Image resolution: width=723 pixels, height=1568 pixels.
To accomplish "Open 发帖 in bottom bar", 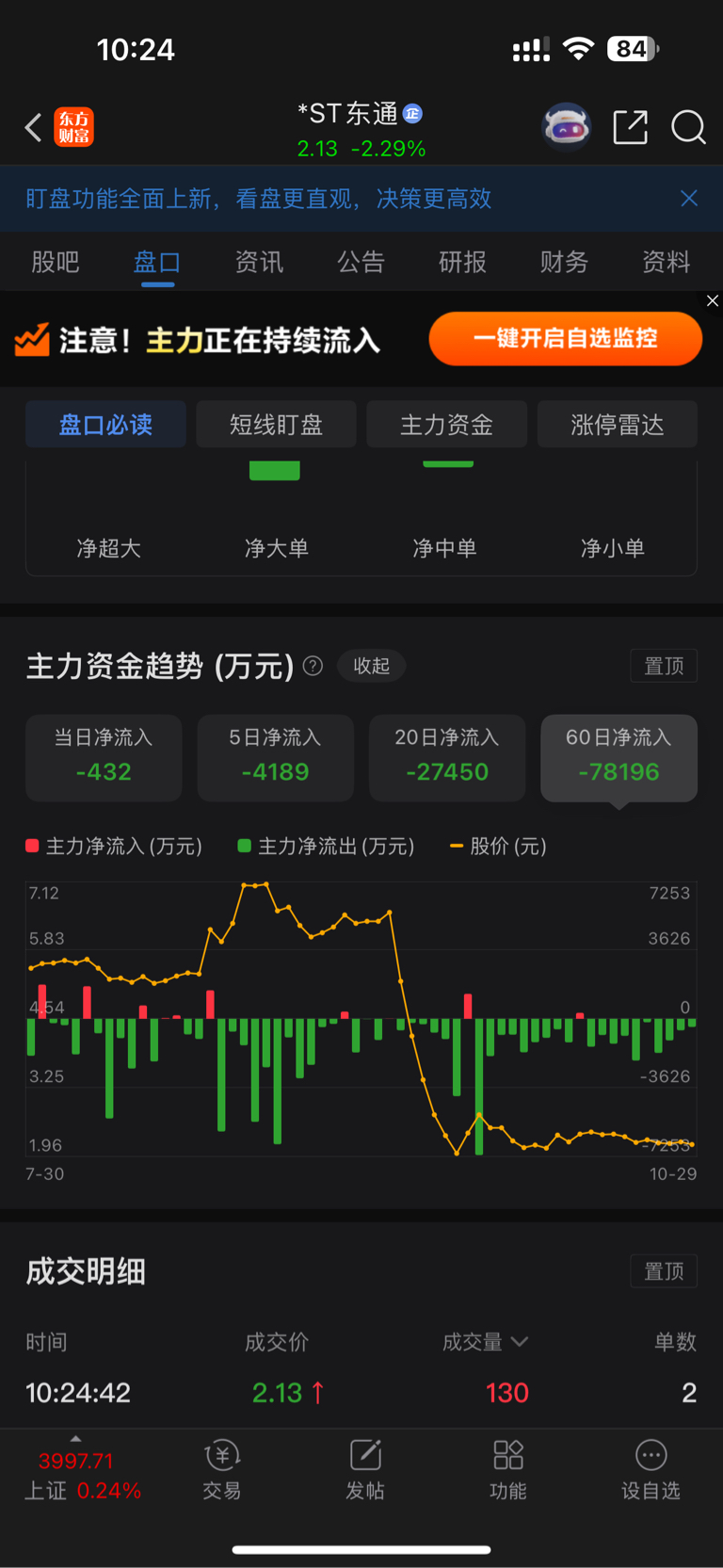I will (365, 1469).
